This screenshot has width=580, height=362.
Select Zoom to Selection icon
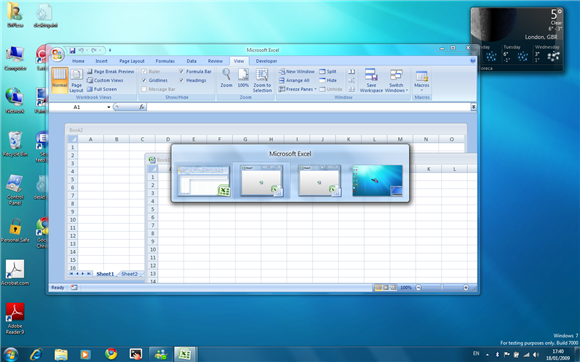(262, 74)
